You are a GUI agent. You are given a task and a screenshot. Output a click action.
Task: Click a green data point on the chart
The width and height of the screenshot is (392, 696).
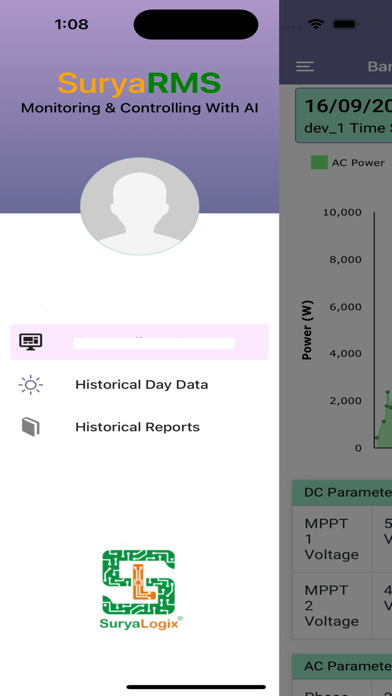[x=388, y=392]
